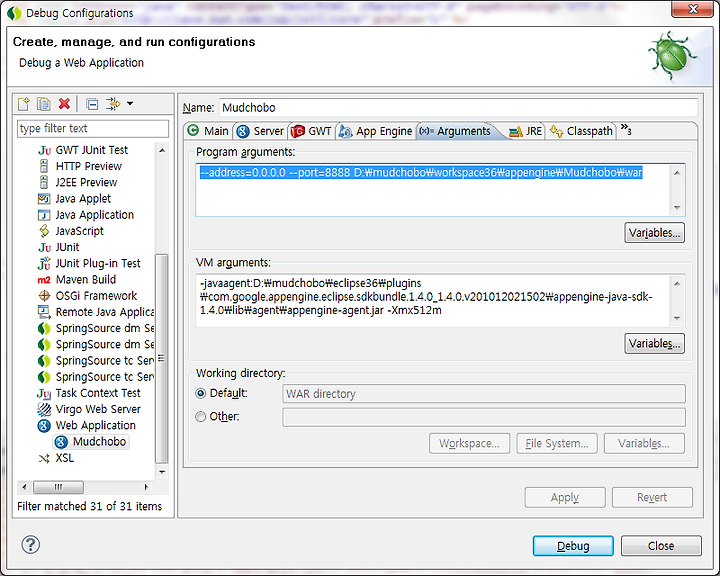Click the Revert button
The image size is (720, 576).
pos(652,497)
